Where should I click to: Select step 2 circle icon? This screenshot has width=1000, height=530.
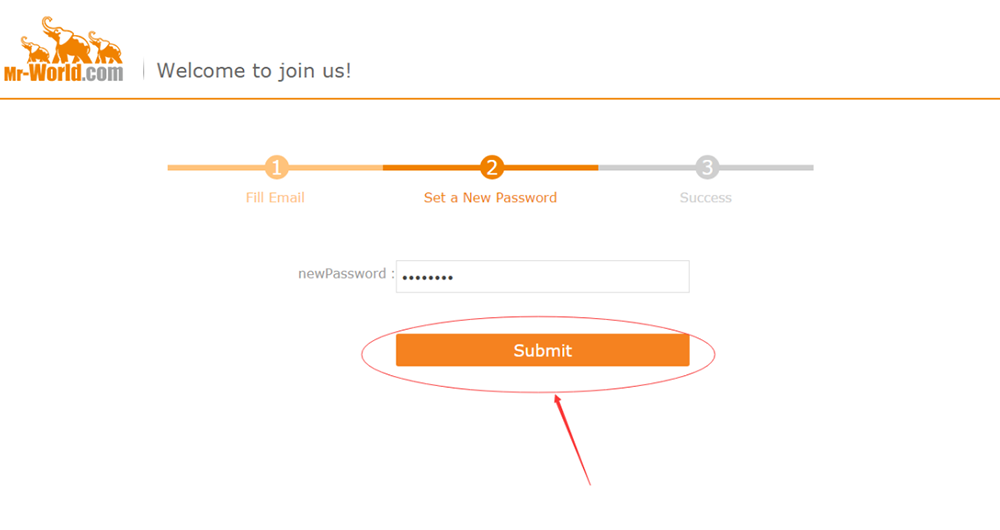coord(492,167)
